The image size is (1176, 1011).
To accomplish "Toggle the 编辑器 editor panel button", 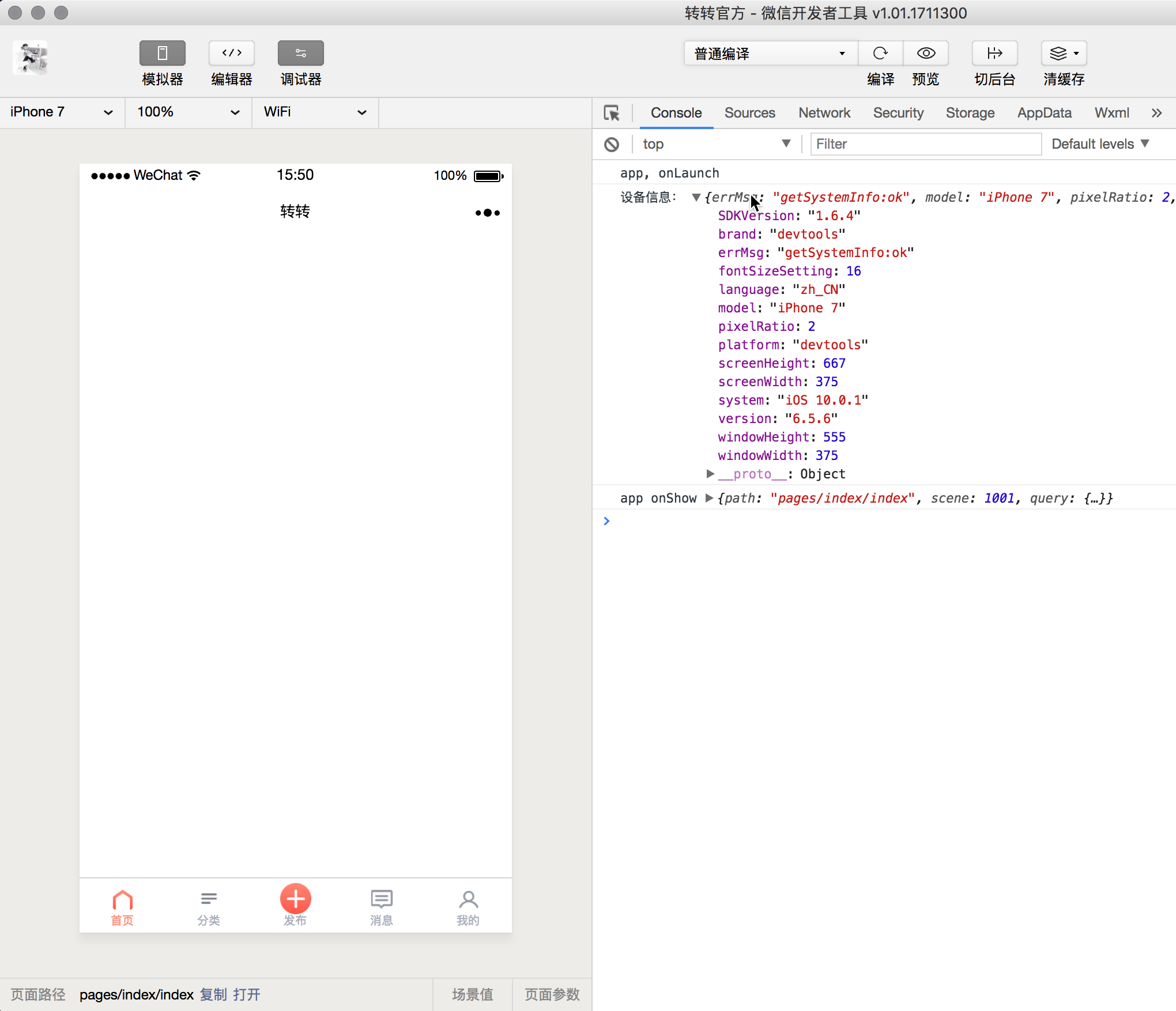I will pyautogui.click(x=231, y=53).
